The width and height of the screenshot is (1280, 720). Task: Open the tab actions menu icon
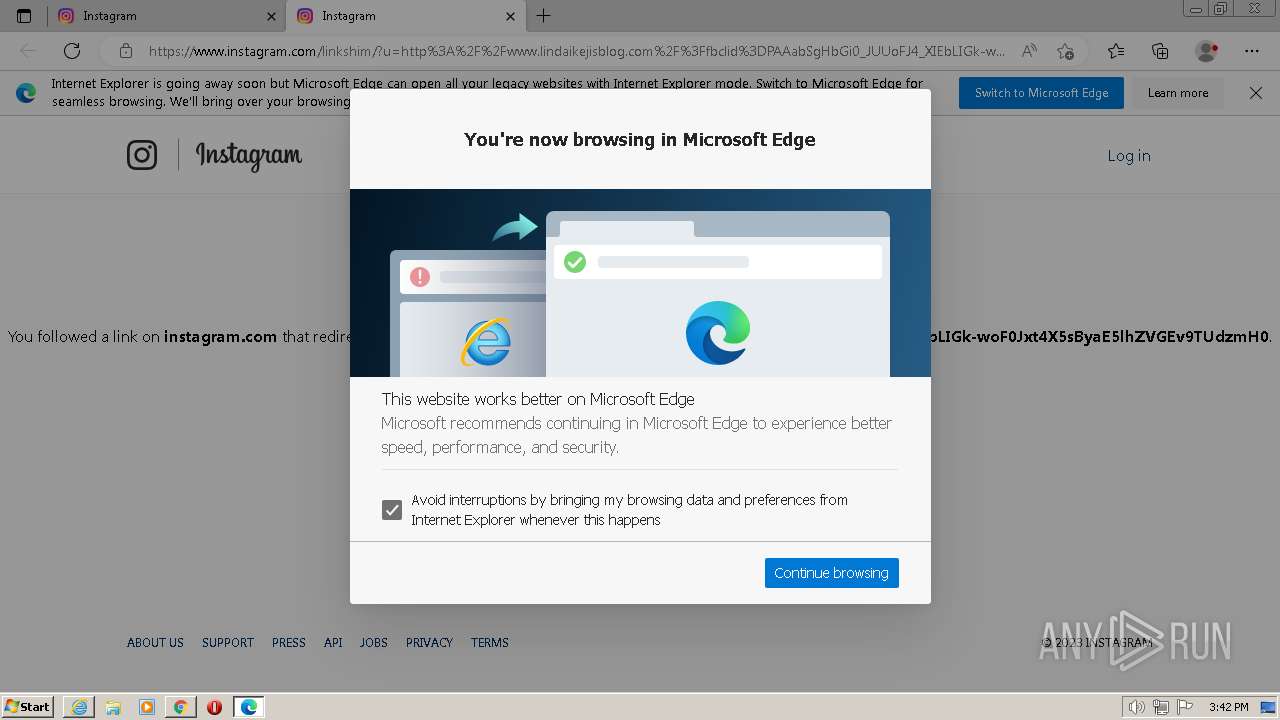pyautogui.click(x=24, y=16)
